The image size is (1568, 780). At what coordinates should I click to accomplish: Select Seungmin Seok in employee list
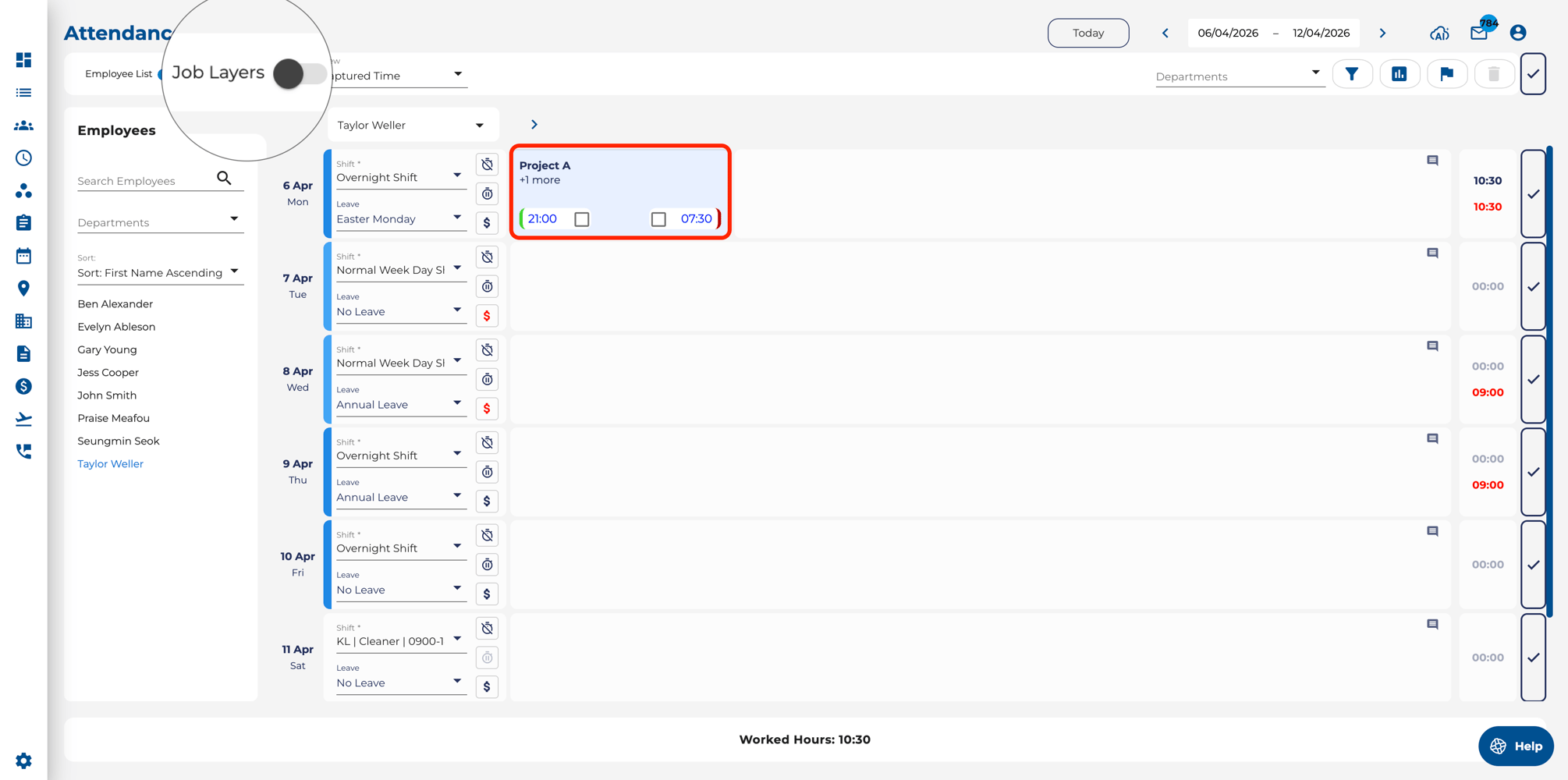[x=119, y=441]
